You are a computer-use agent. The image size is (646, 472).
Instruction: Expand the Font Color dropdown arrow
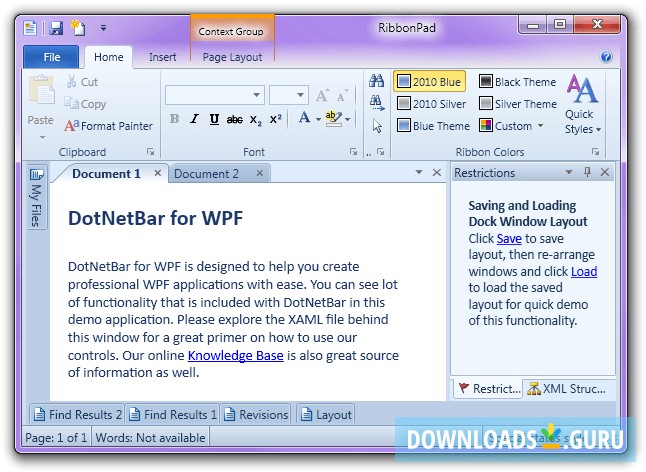(318, 119)
